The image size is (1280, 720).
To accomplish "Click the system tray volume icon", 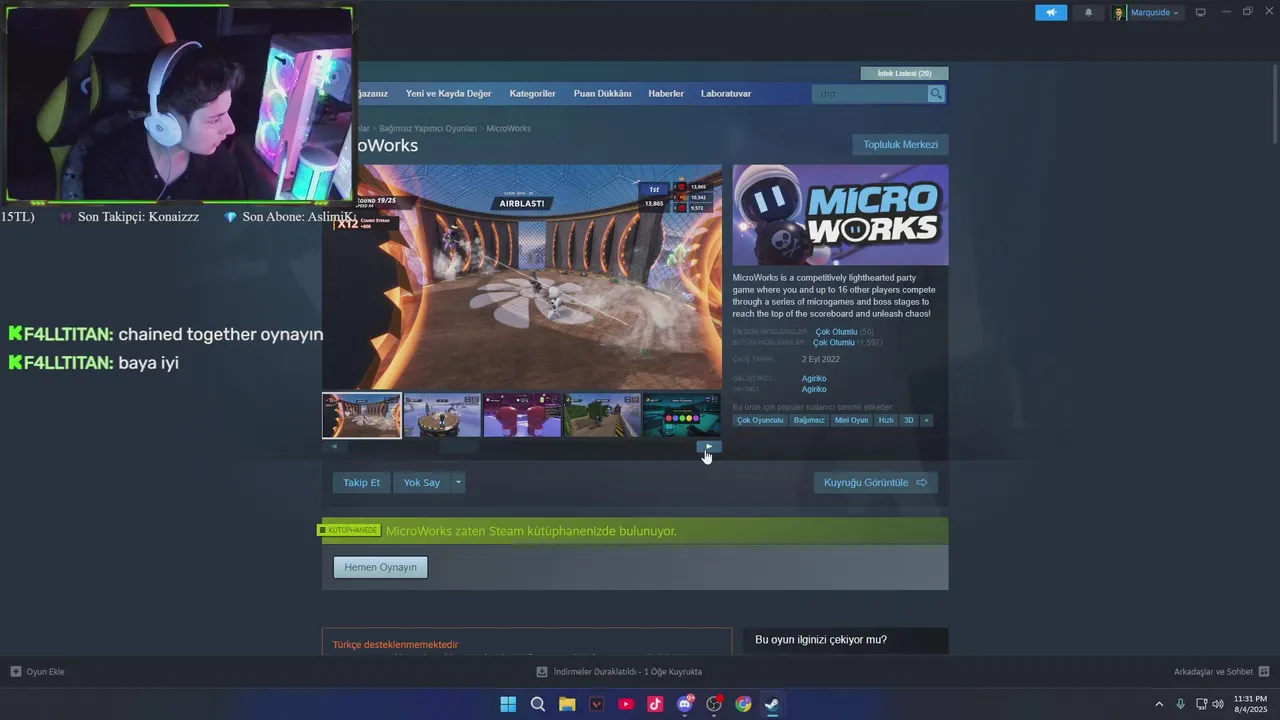I will click(1217, 704).
